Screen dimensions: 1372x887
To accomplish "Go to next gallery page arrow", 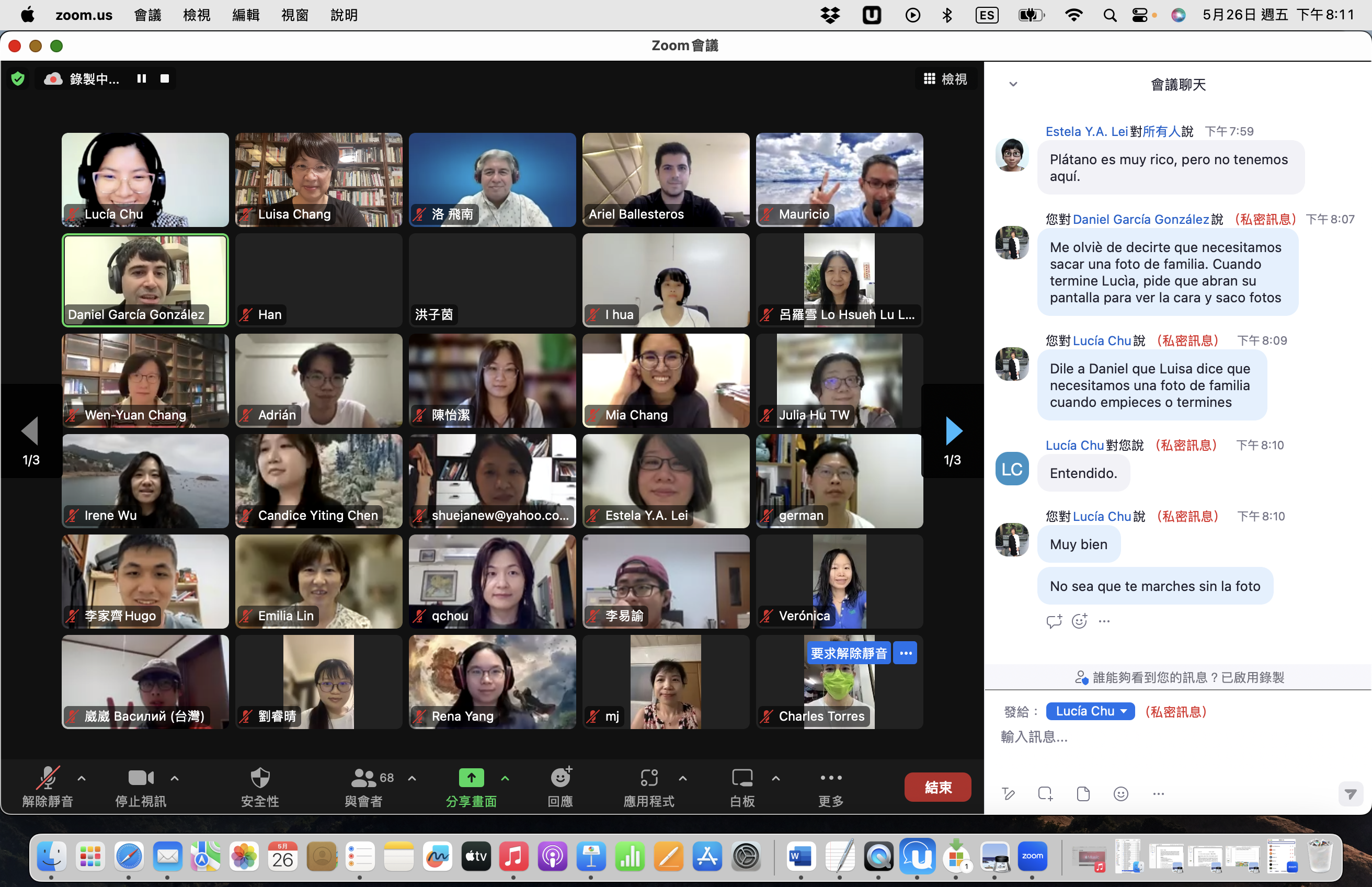I will [953, 431].
